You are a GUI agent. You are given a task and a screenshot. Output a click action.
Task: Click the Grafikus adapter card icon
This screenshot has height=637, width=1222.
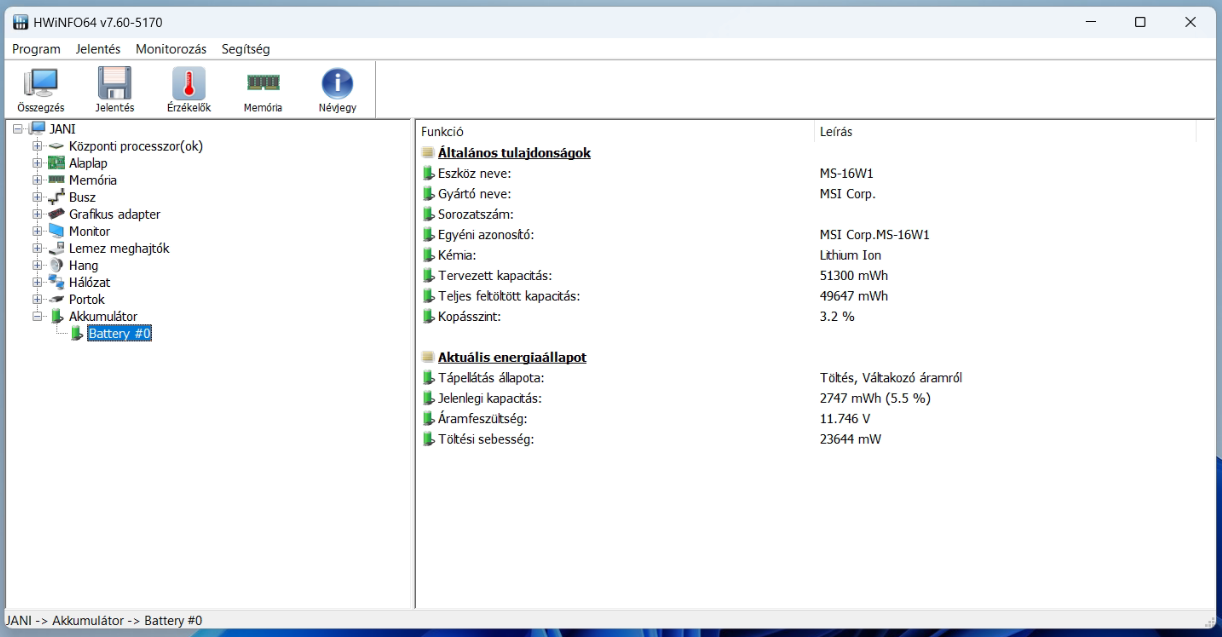click(x=57, y=214)
